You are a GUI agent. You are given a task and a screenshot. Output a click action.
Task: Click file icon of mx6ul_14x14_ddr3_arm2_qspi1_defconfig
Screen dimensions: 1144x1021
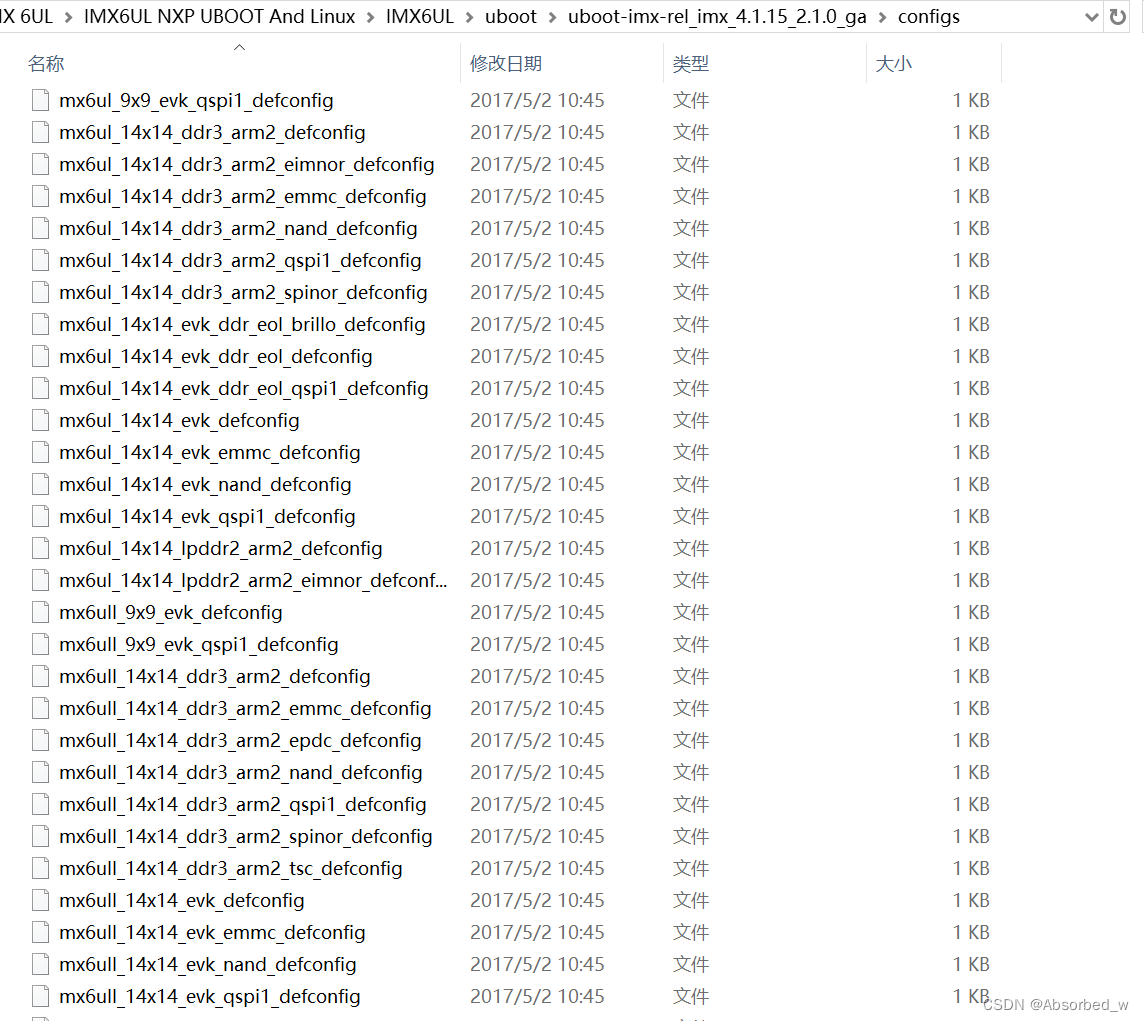coord(41,261)
